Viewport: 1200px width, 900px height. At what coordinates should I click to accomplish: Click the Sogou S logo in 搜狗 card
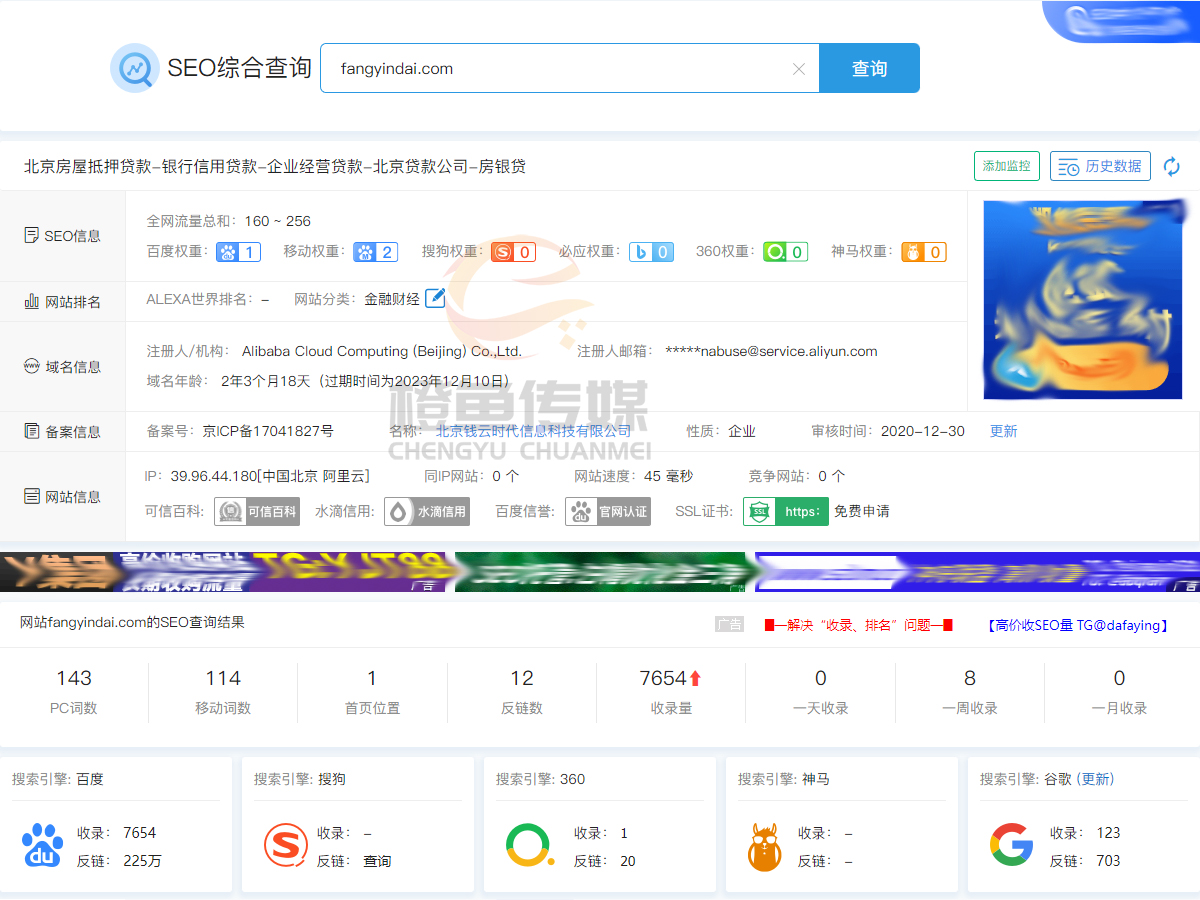[x=286, y=846]
